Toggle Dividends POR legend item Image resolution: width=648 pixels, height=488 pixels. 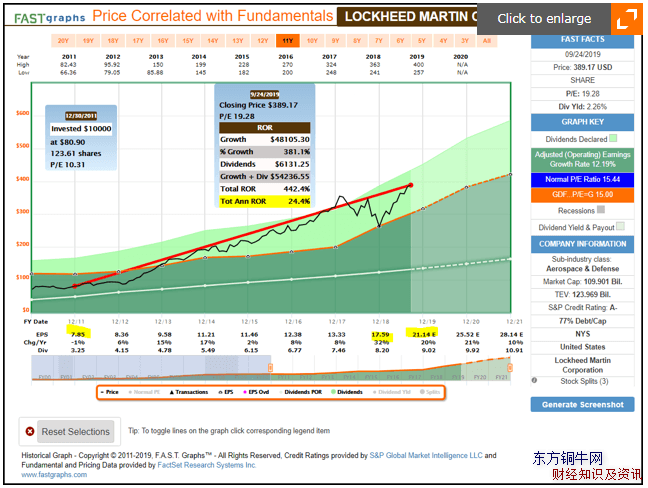tap(300, 392)
